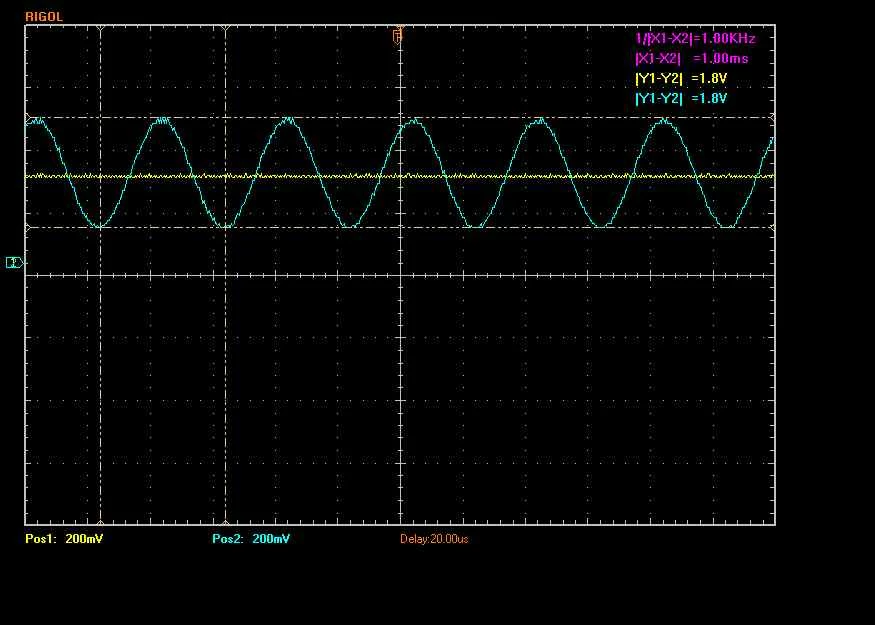Click the Pos2: 200mV label

pos(251,539)
